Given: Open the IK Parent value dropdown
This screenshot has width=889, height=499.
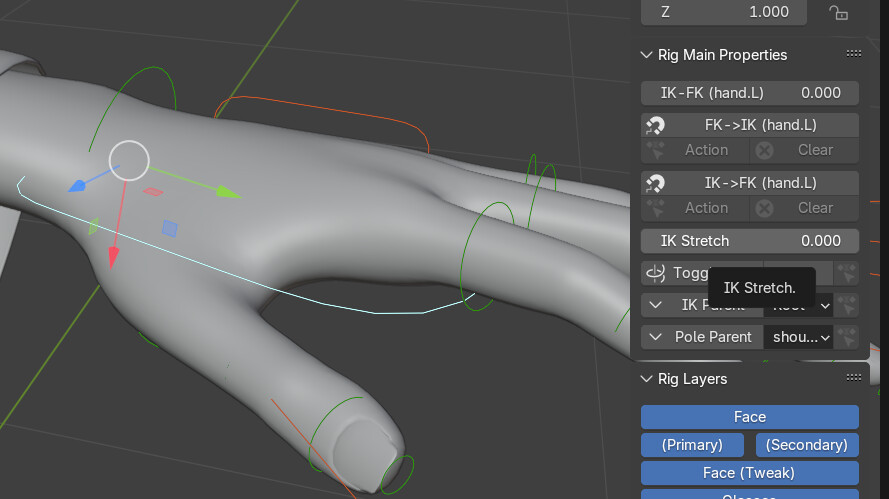Looking at the screenshot, I should (798, 306).
